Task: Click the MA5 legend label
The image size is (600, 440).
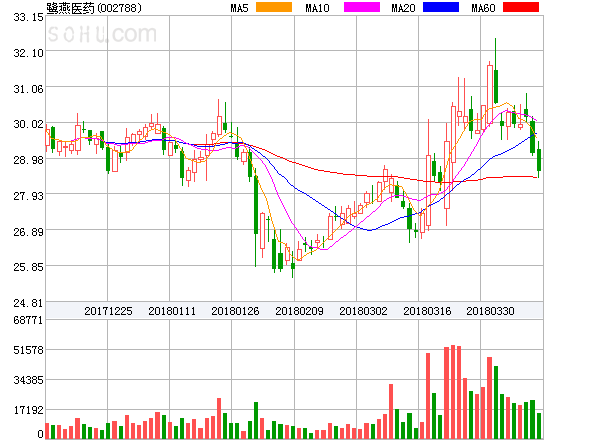Action: (x=239, y=8)
